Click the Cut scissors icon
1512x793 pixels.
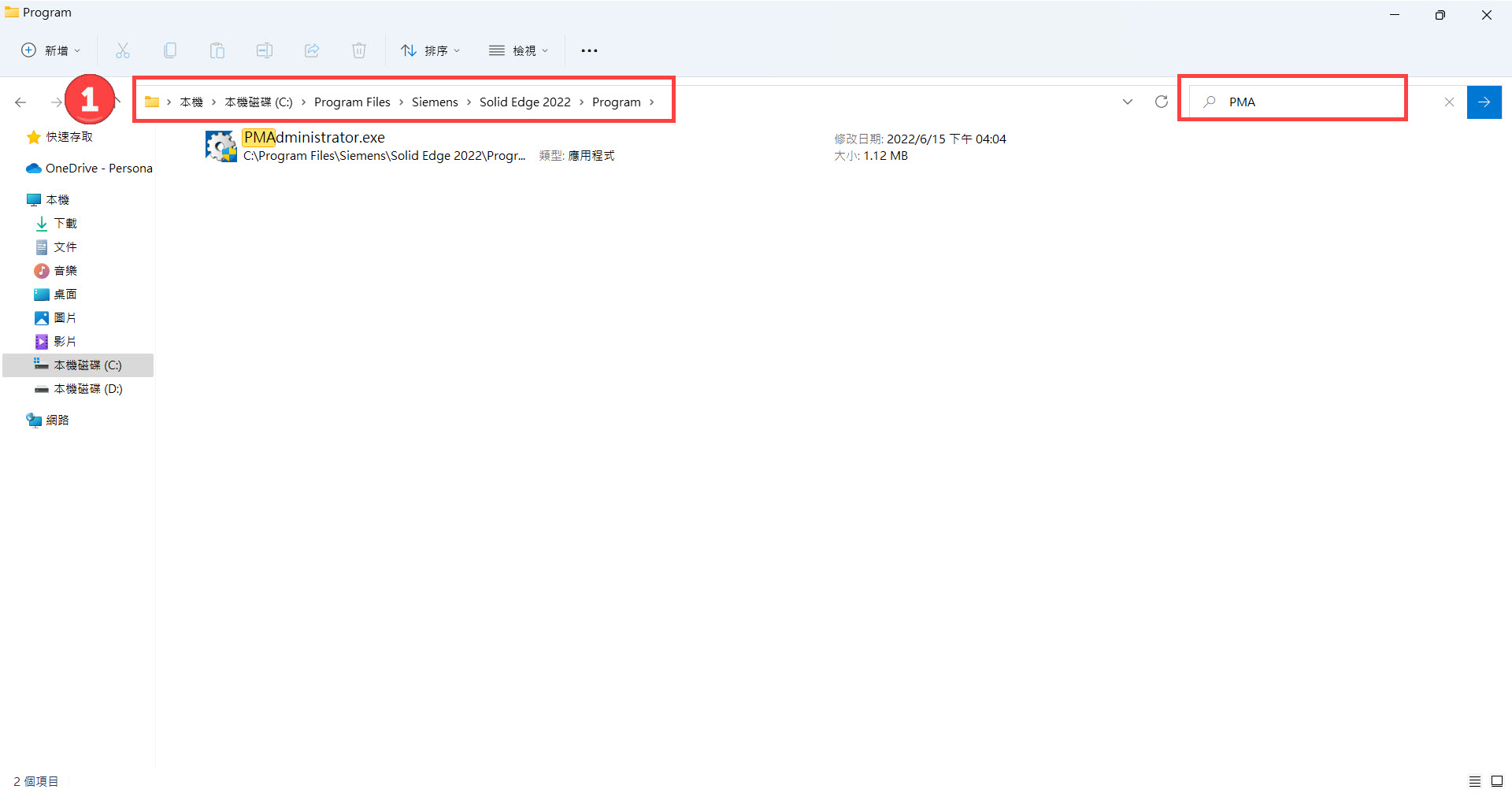tap(123, 50)
